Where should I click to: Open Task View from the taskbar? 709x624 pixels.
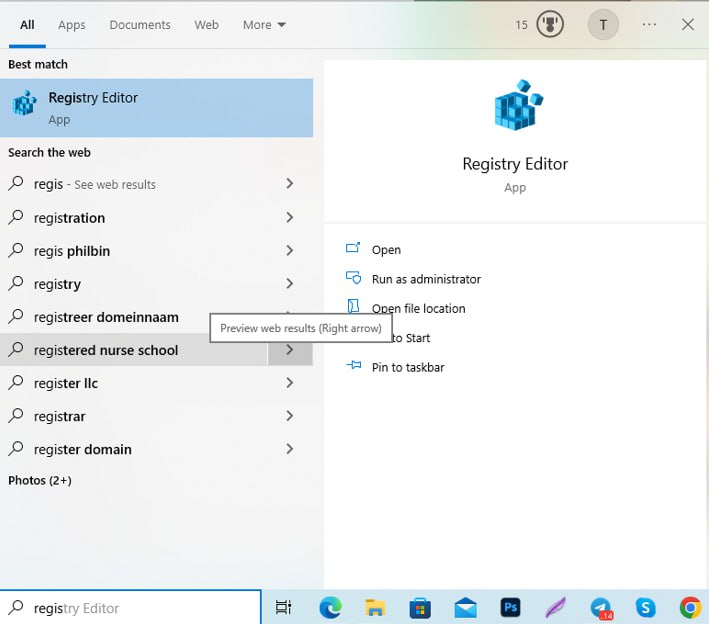(284, 607)
